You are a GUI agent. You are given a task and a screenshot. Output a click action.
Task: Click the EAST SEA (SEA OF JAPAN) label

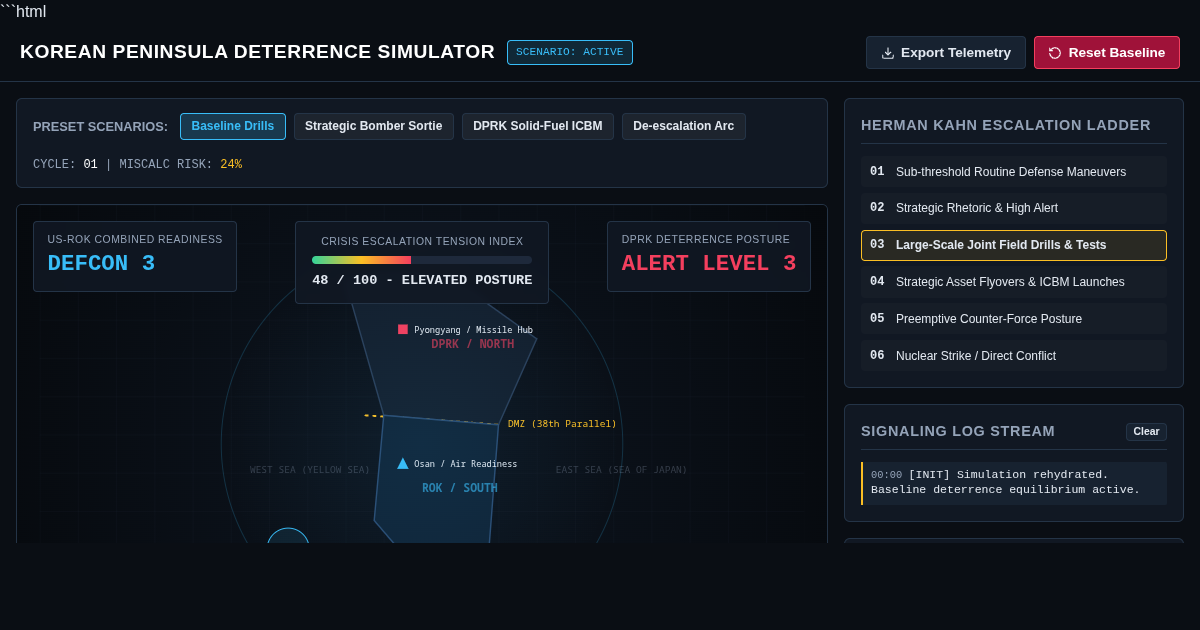tap(621, 470)
